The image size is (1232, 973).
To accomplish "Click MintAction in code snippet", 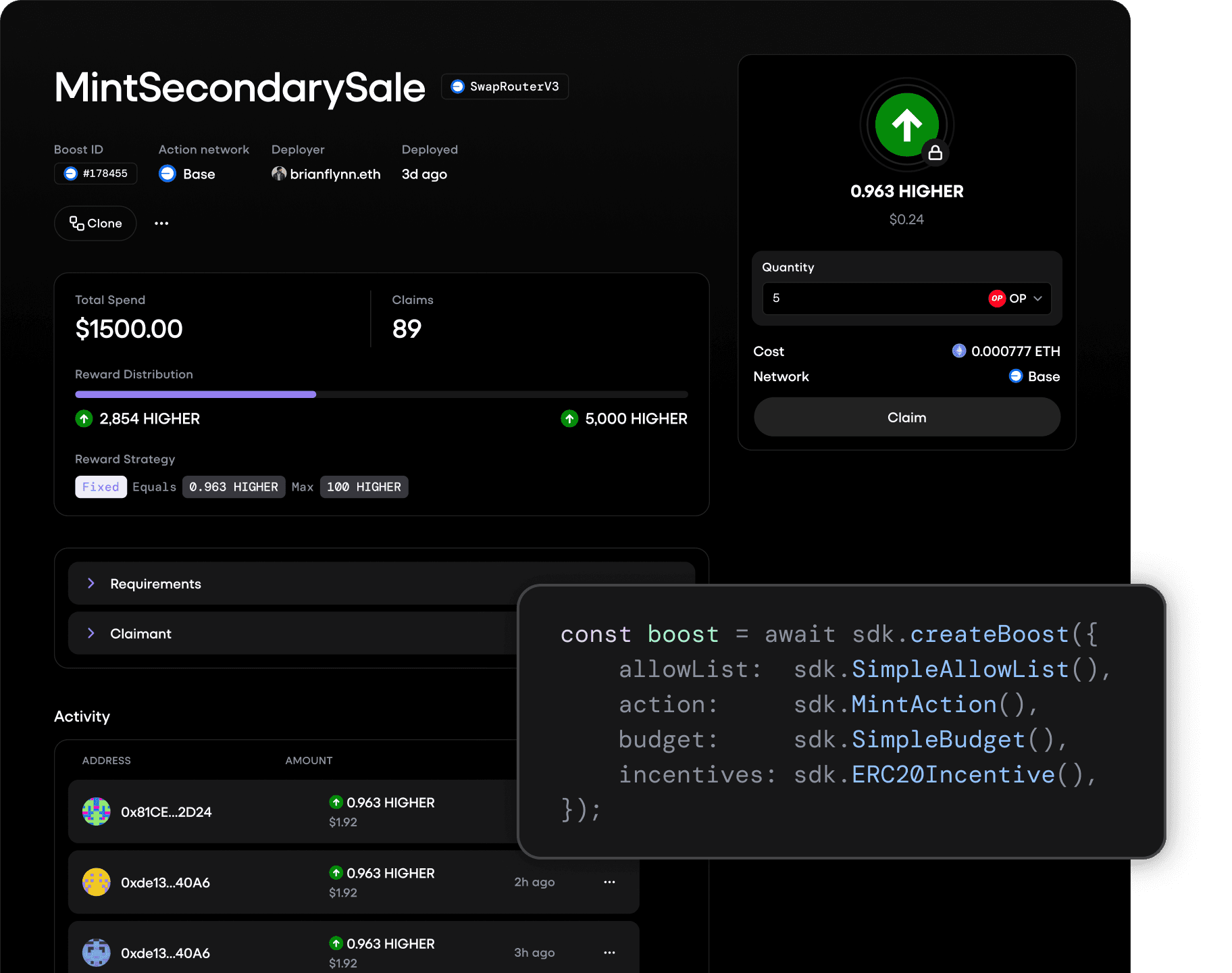I will click(x=924, y=705).
